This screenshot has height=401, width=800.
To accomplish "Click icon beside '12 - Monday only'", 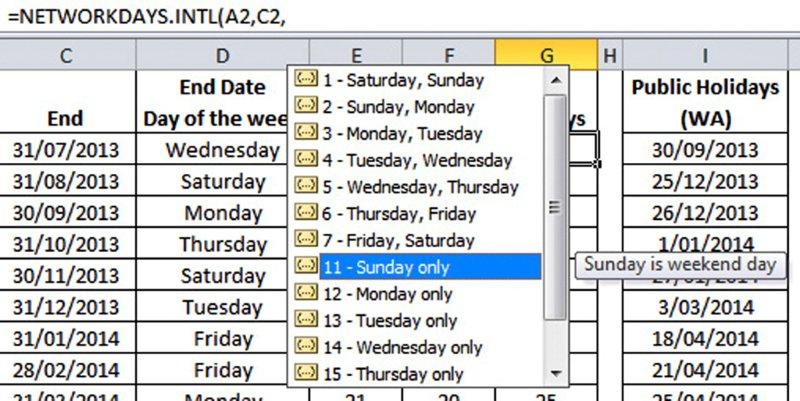I will click(x=307, y=294).
